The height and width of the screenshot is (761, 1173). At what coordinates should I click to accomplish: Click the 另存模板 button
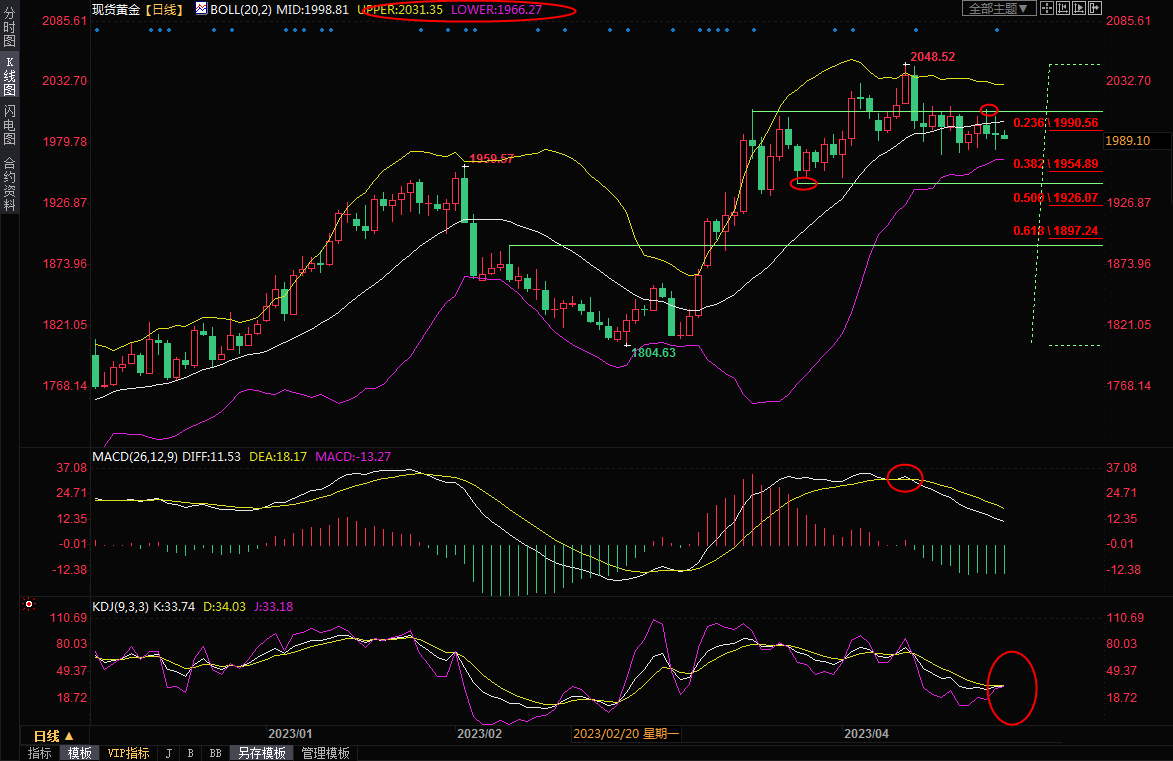point(263,753)
